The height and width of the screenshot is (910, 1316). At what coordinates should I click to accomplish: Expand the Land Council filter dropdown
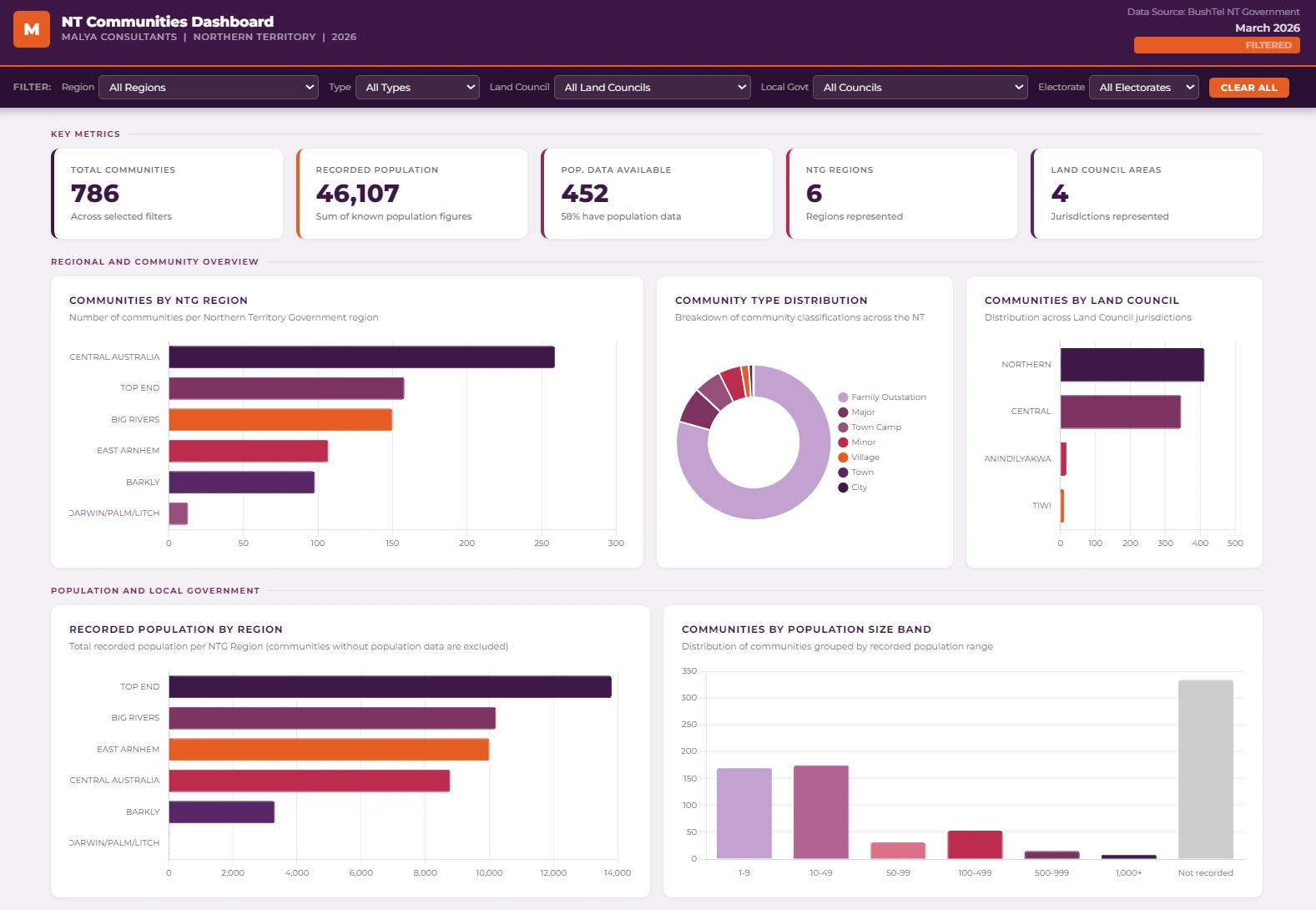[x=653, y=87]
